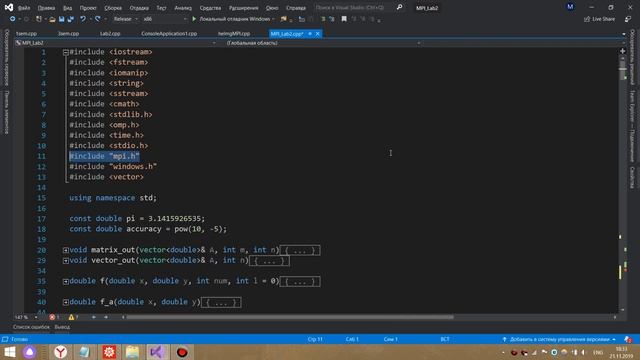Open Windows Start button
The height and width of the screenshot is (360, 640).
(9, 352)
